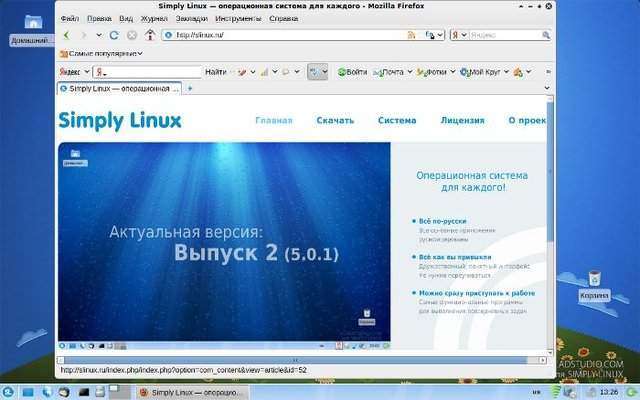640x400 pixels.
Task: Open the Инструменты menu
Action: 238,18
